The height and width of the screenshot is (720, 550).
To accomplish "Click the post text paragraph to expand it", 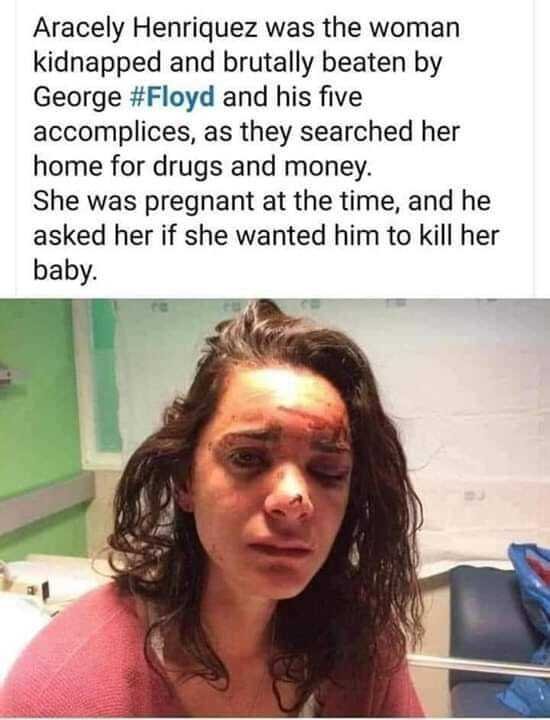I will tap(266, 150).
